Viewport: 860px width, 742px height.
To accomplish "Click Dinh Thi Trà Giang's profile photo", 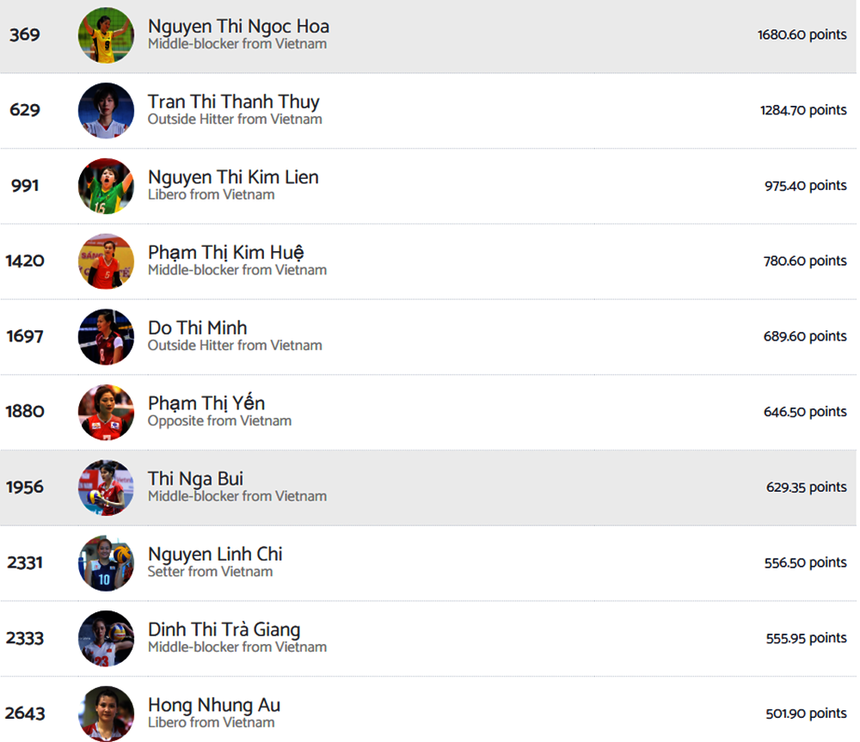I will tap(106, 638).
